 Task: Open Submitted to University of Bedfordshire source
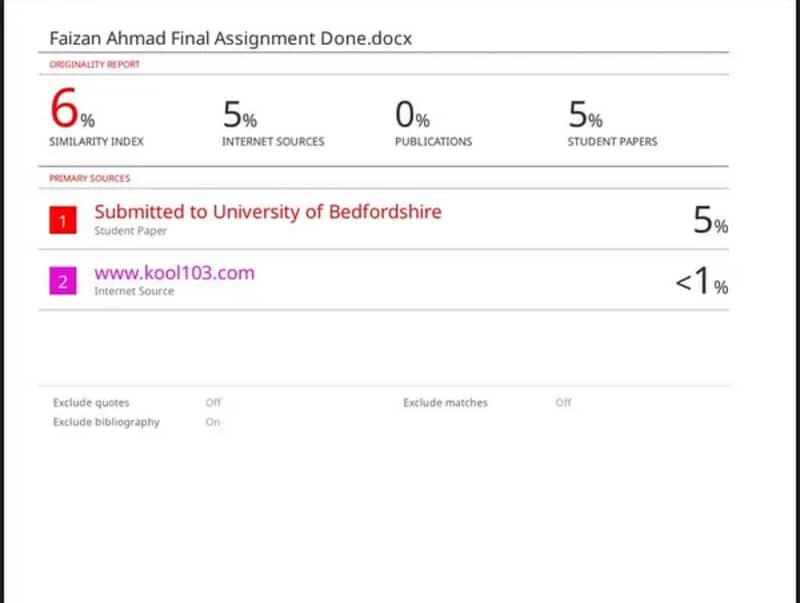point(268,212)
